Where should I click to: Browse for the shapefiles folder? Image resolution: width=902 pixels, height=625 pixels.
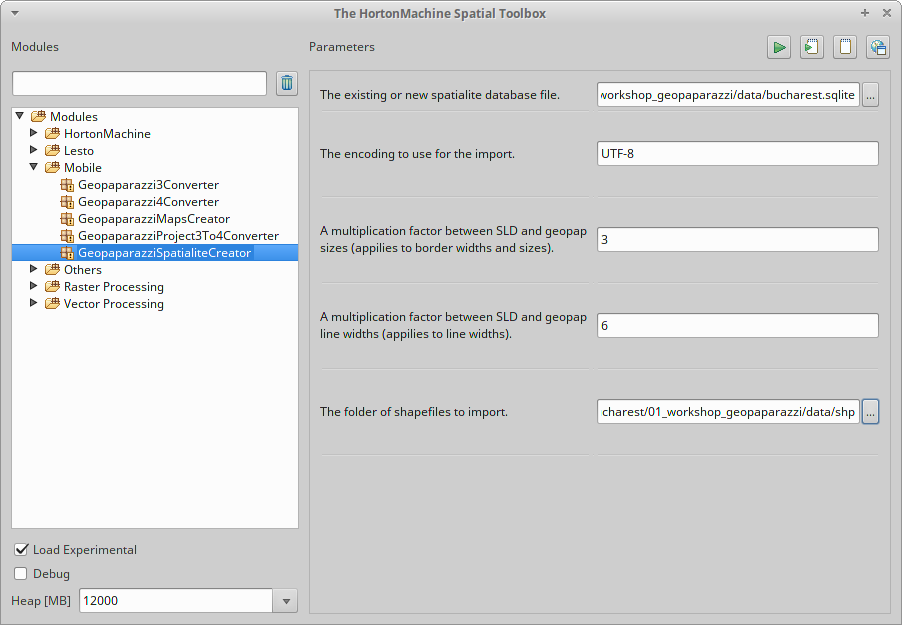tap(870, 412)
